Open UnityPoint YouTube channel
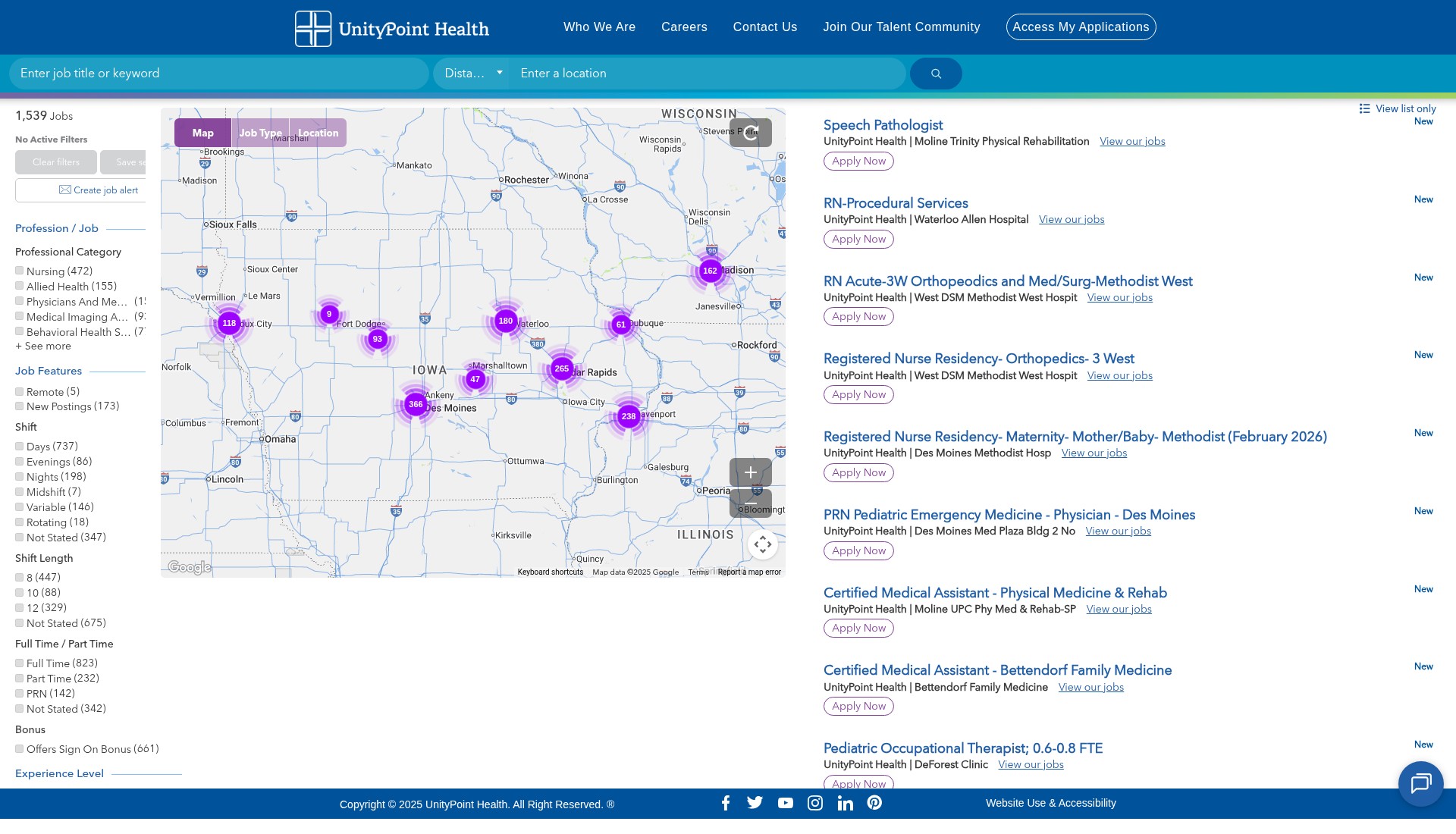 [x=786, y=803]
